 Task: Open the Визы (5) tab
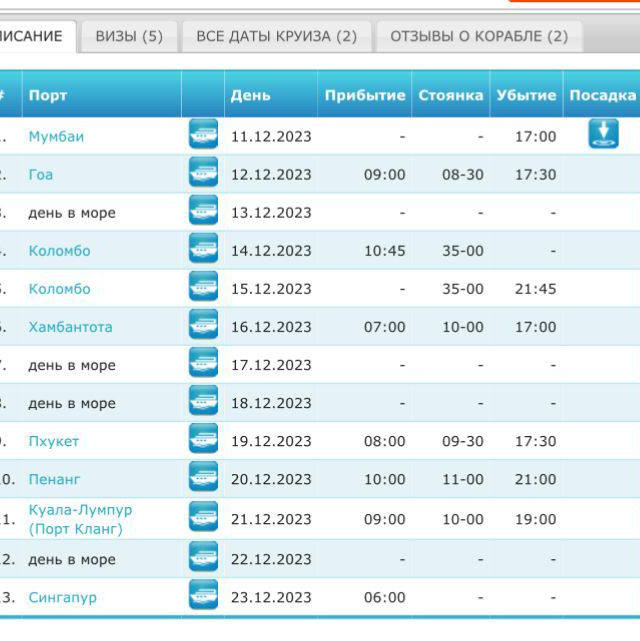(129, 36)
